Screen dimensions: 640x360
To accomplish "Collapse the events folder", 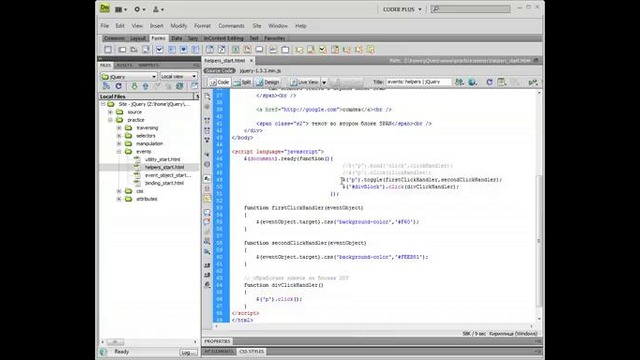I will tap(119, 151).
